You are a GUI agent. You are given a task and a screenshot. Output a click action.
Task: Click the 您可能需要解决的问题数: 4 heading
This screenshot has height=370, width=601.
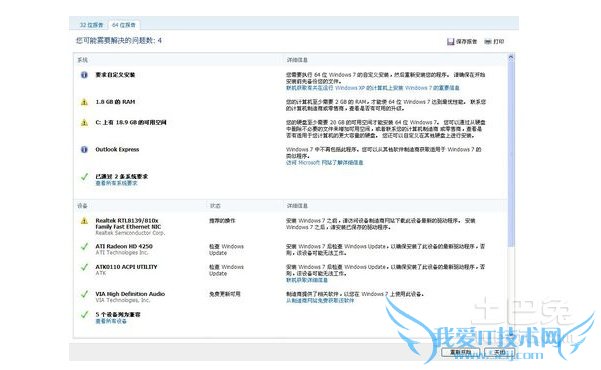tap(118, 40)
